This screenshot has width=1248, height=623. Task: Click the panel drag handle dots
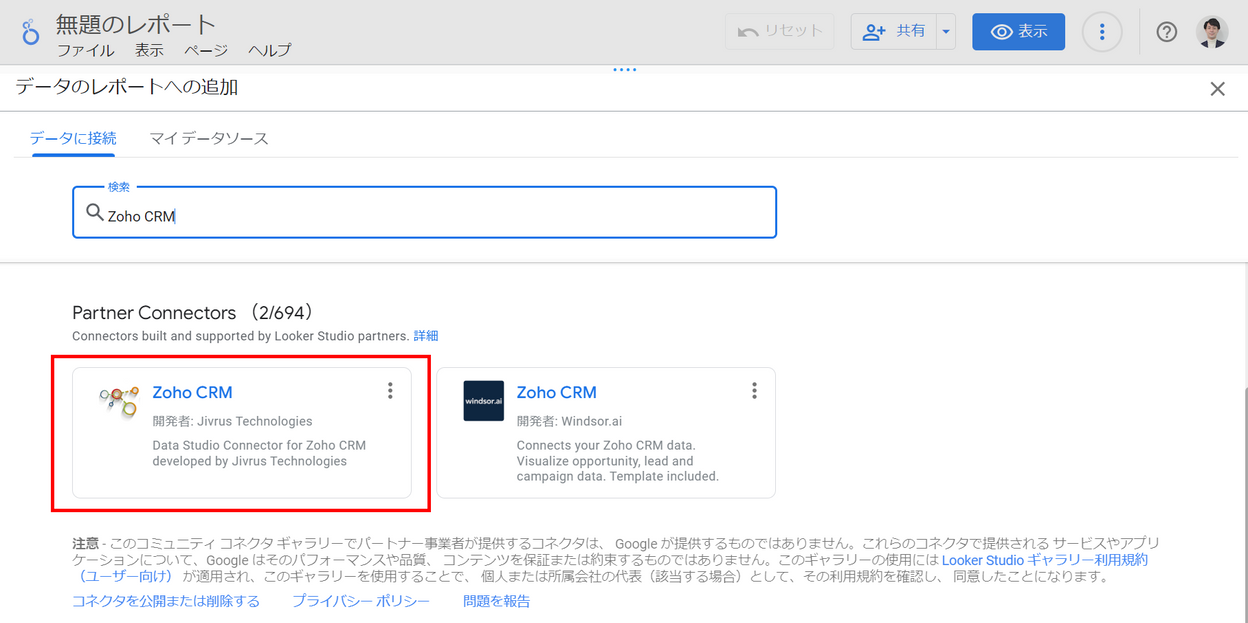pos(624,70)
